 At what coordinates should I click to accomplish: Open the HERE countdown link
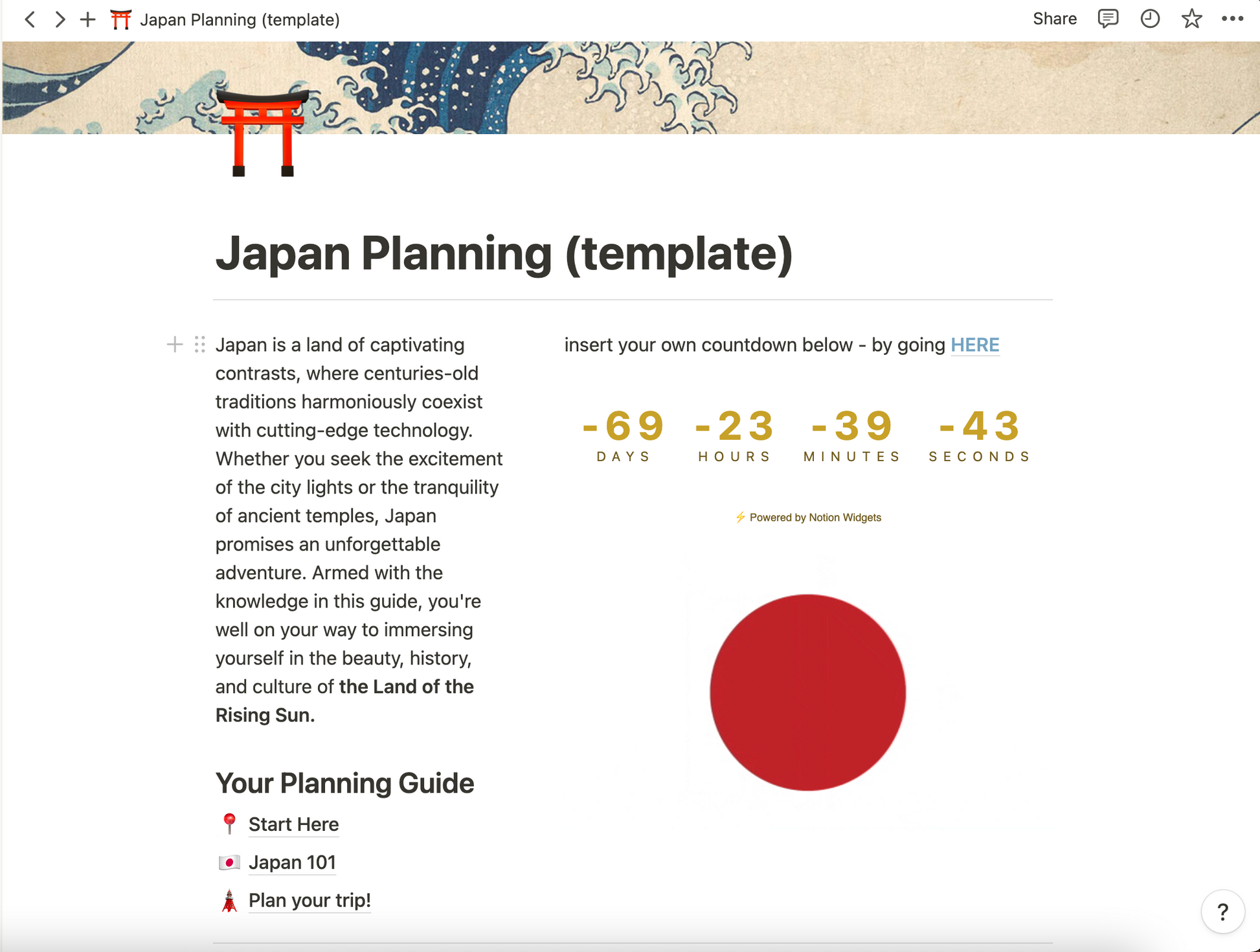(974, 345)
